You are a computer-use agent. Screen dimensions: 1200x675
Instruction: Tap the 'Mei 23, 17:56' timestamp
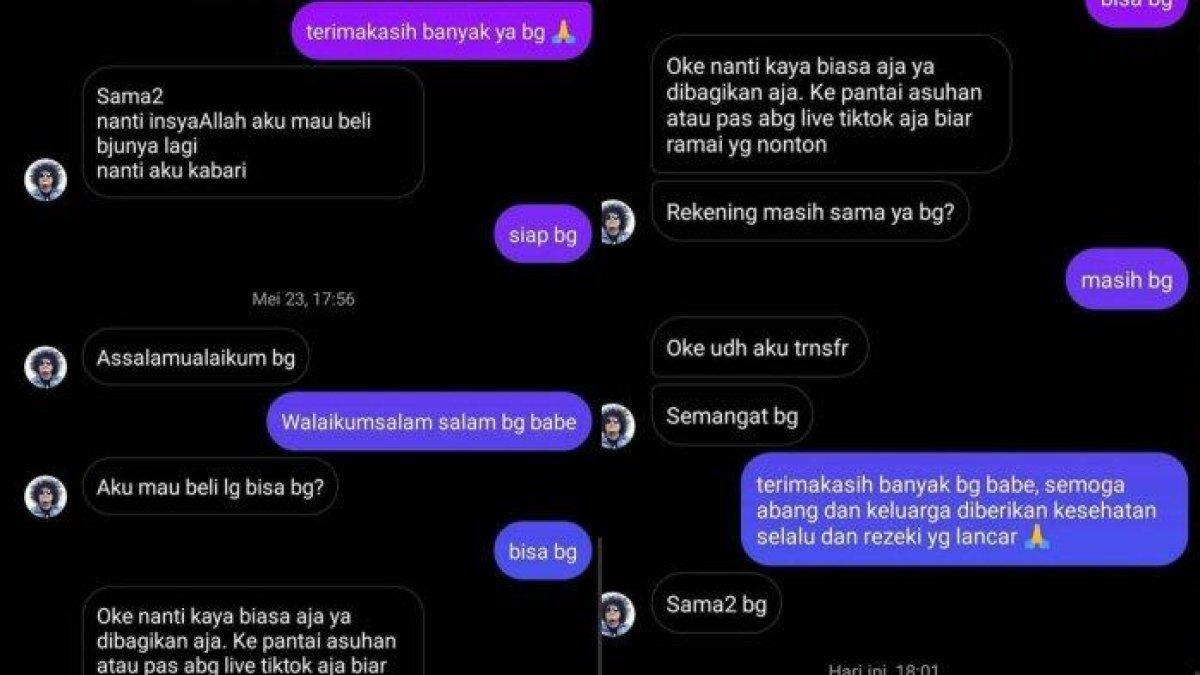(x=303, y=299)
